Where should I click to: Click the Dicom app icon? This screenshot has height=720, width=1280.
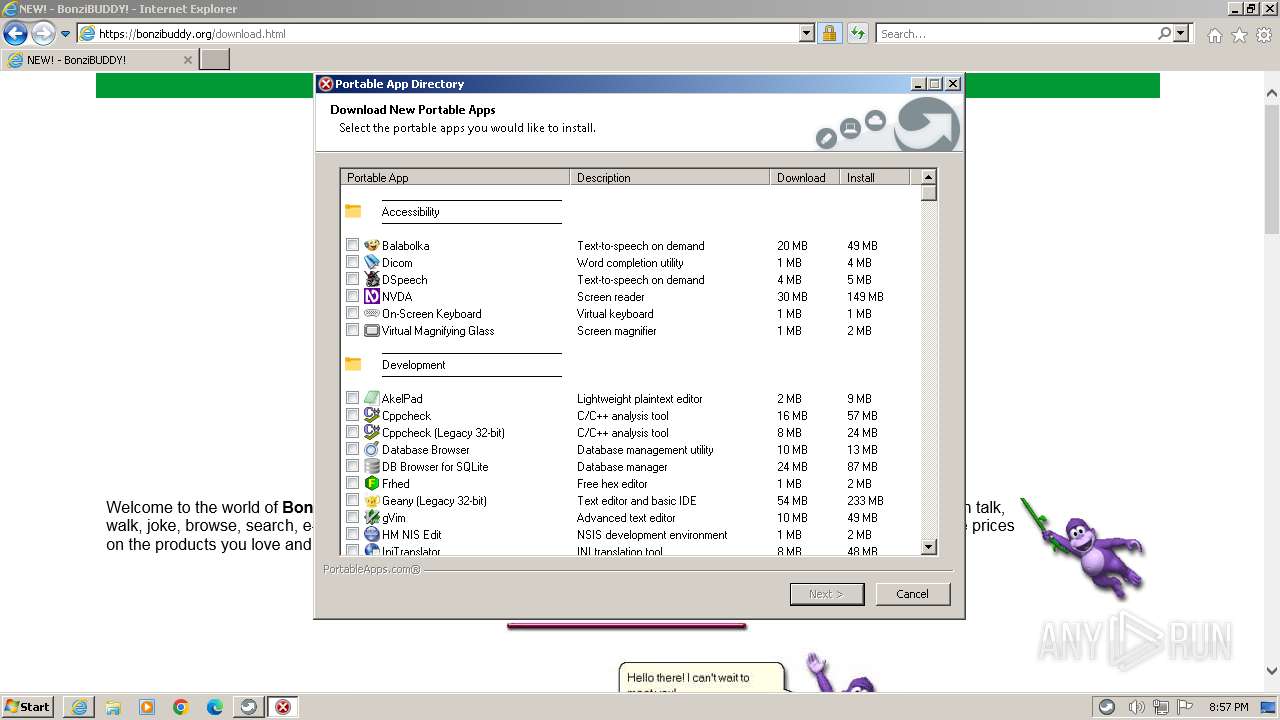tap(371, 263)
